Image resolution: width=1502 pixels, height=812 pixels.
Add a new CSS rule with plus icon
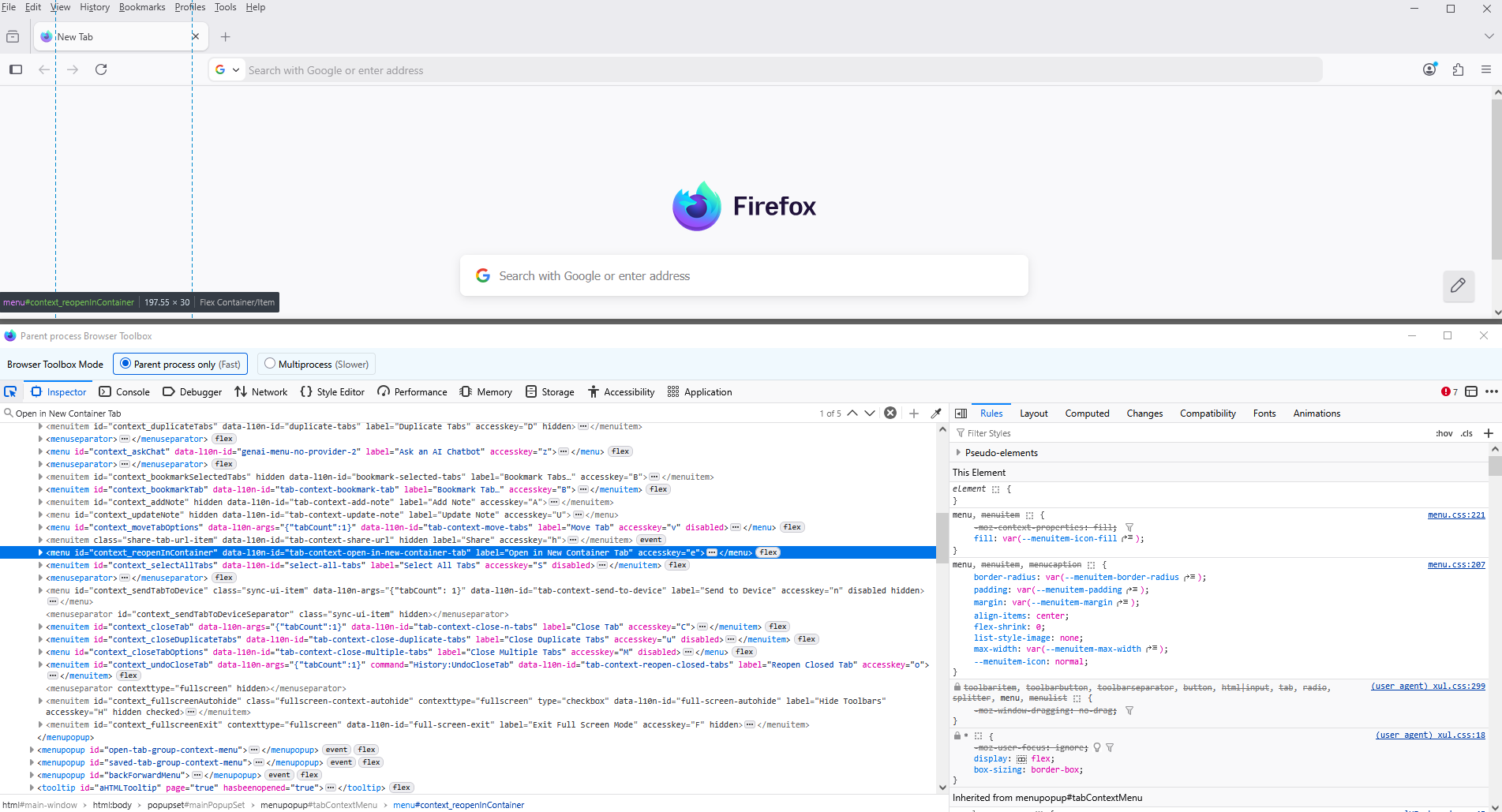[1489, 433]
